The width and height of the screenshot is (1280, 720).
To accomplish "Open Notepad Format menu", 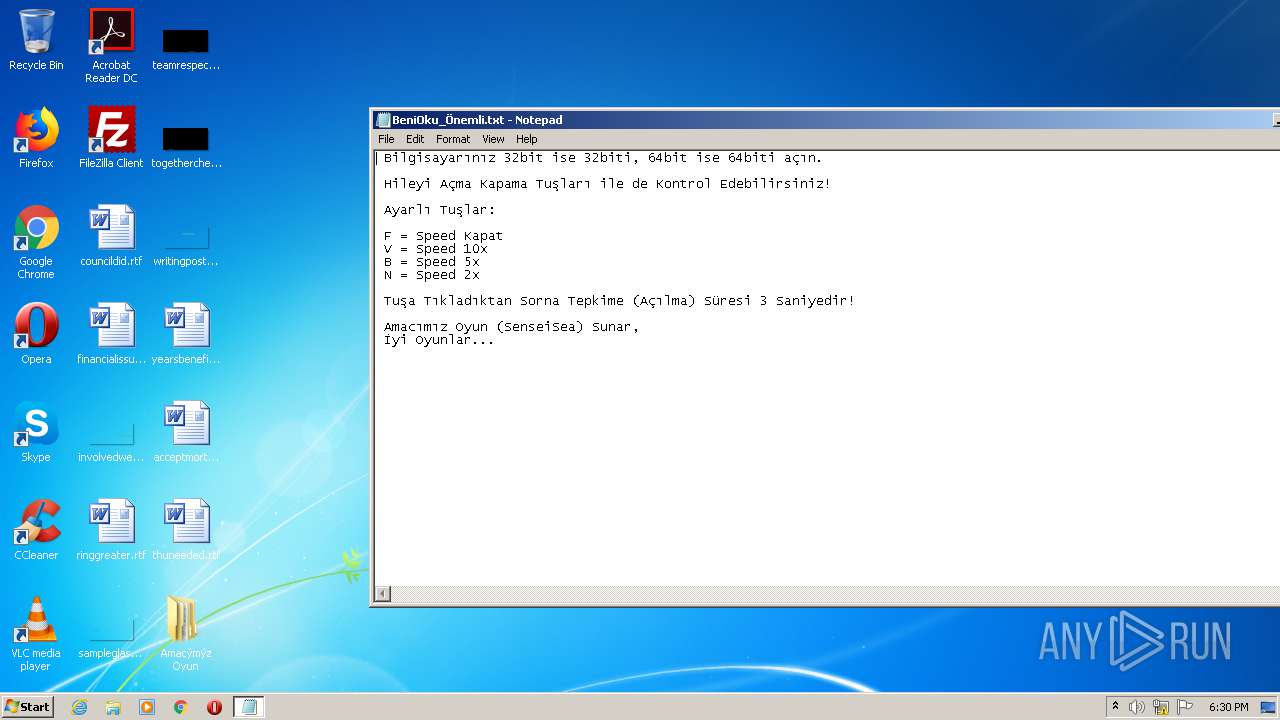I will click(453, 139).
